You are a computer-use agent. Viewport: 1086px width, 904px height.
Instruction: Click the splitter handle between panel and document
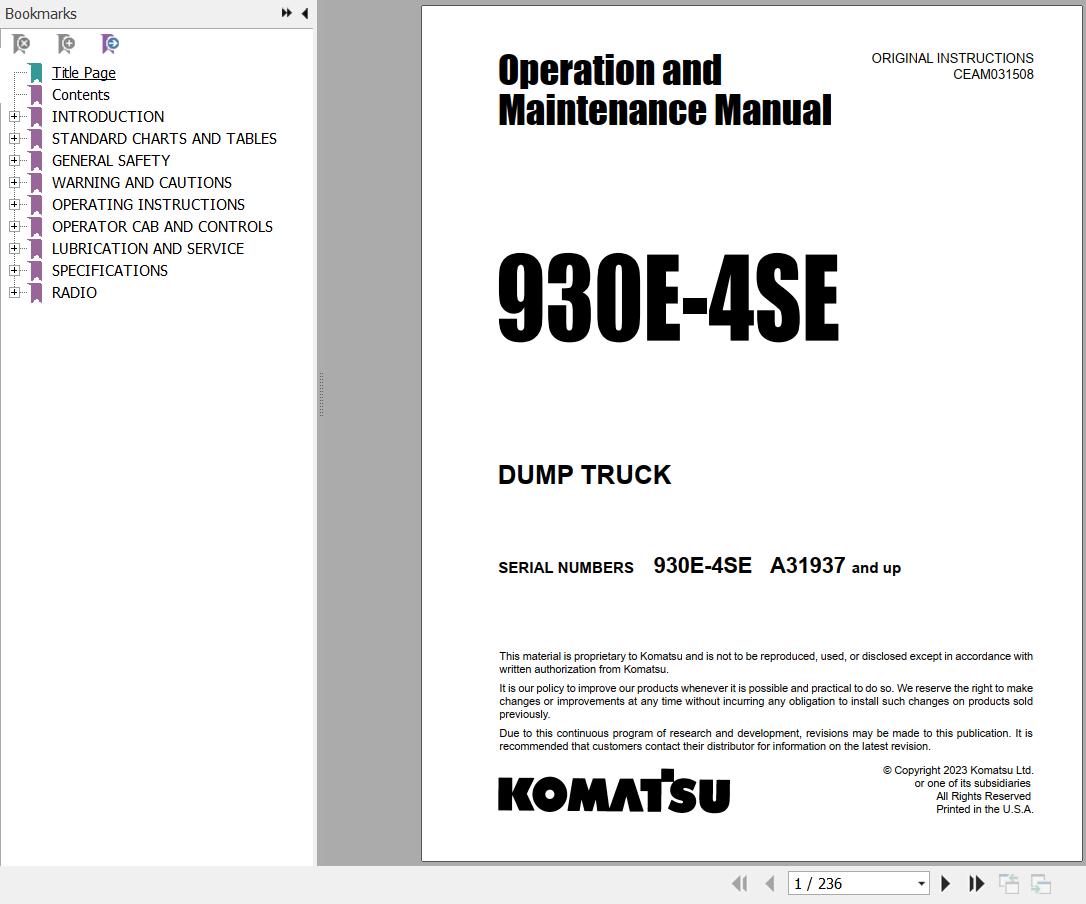coord(321,394)
